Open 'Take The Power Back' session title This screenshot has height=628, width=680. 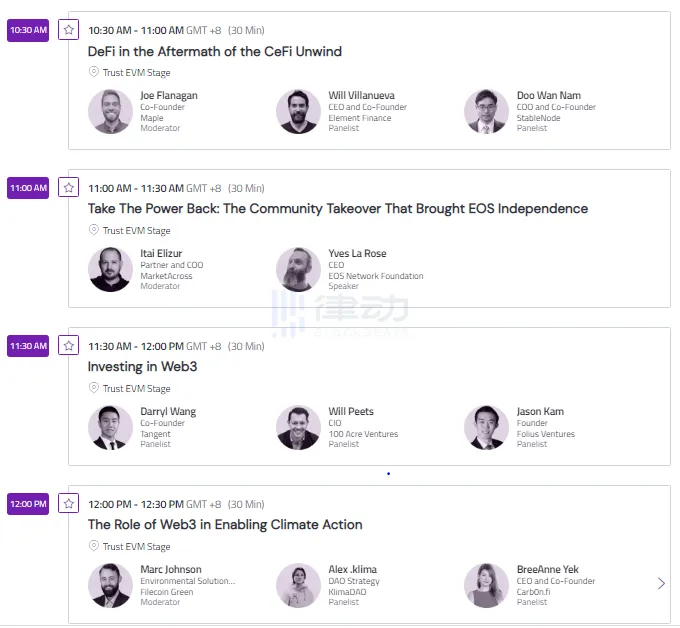coord(338,209)
